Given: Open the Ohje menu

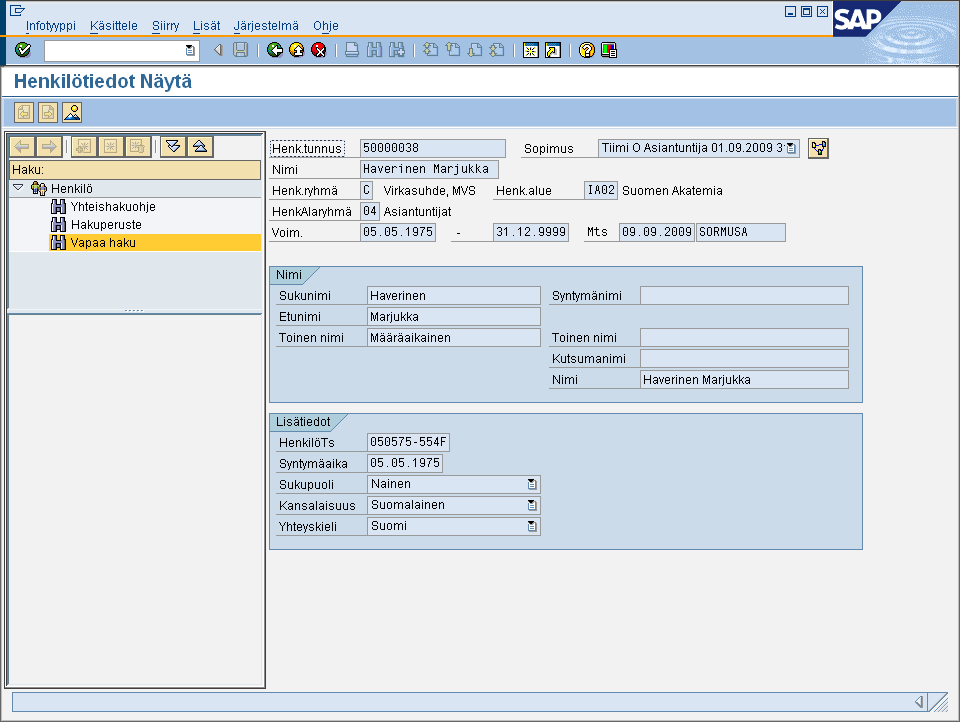Looking at the screenshot, I should (x=326, y=26).
